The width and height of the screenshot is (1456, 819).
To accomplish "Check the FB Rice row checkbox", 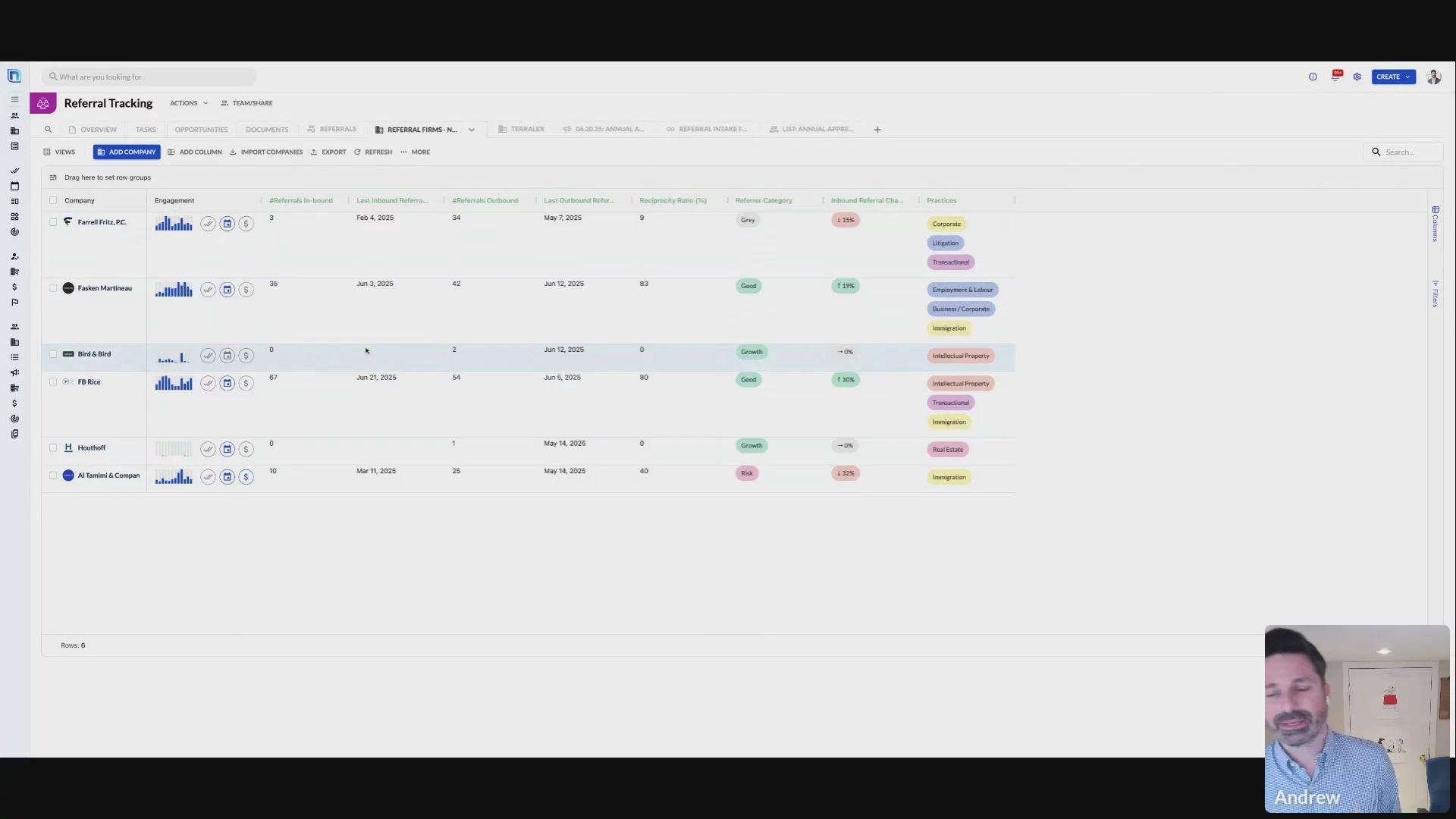I will [53, 382].
